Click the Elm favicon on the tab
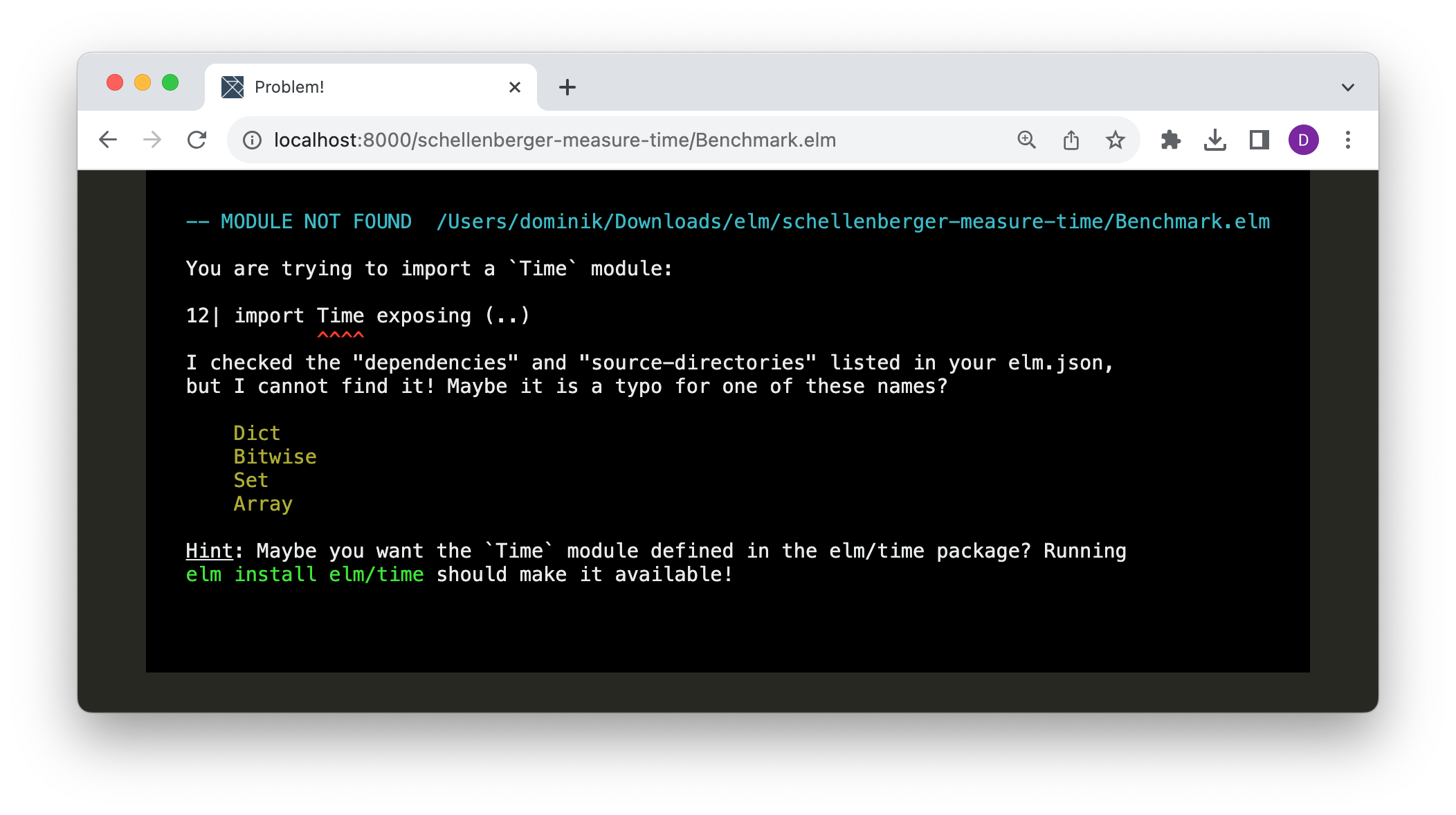The image size is (1456, 815). pos(233,87)
